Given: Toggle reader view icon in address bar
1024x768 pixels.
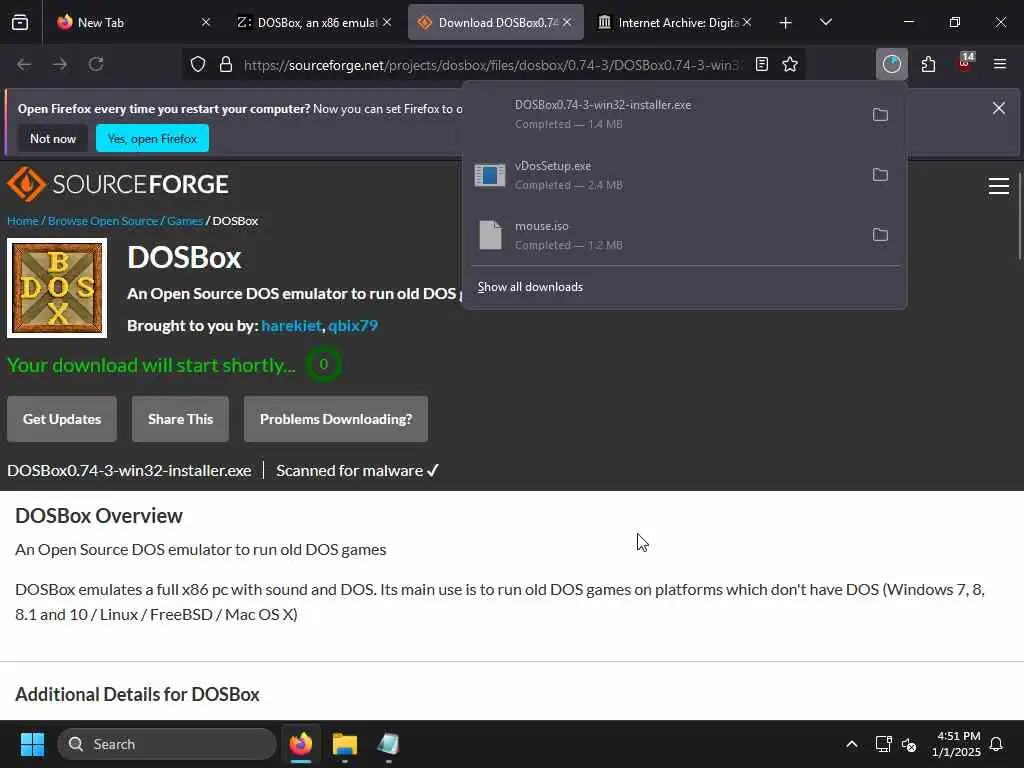Looking at the screenshot, I should 761,64.
